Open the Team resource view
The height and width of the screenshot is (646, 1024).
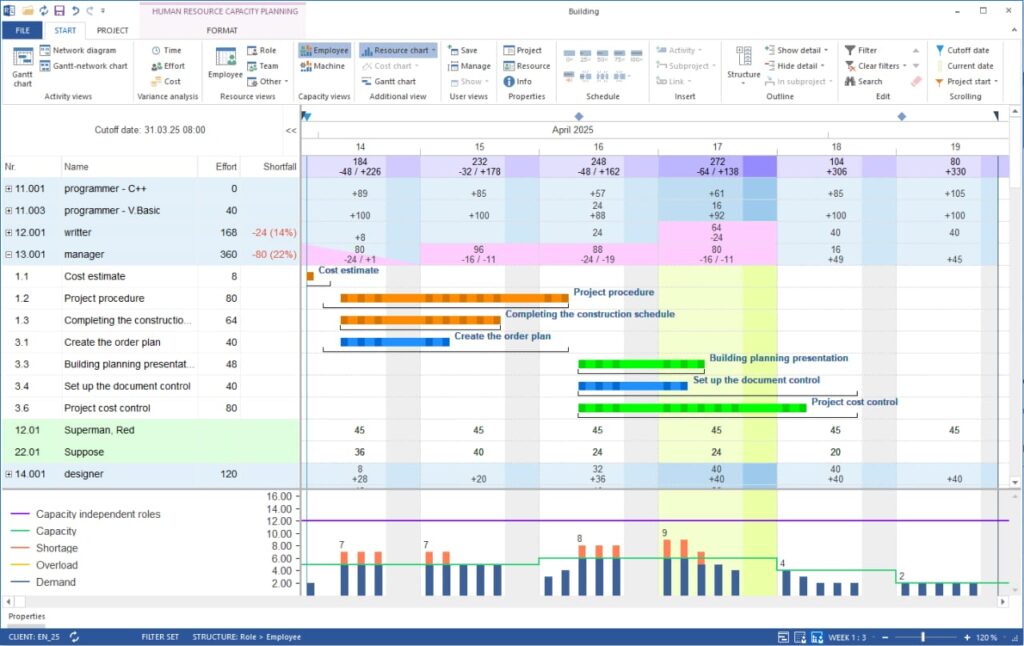(x=265, y=65)
